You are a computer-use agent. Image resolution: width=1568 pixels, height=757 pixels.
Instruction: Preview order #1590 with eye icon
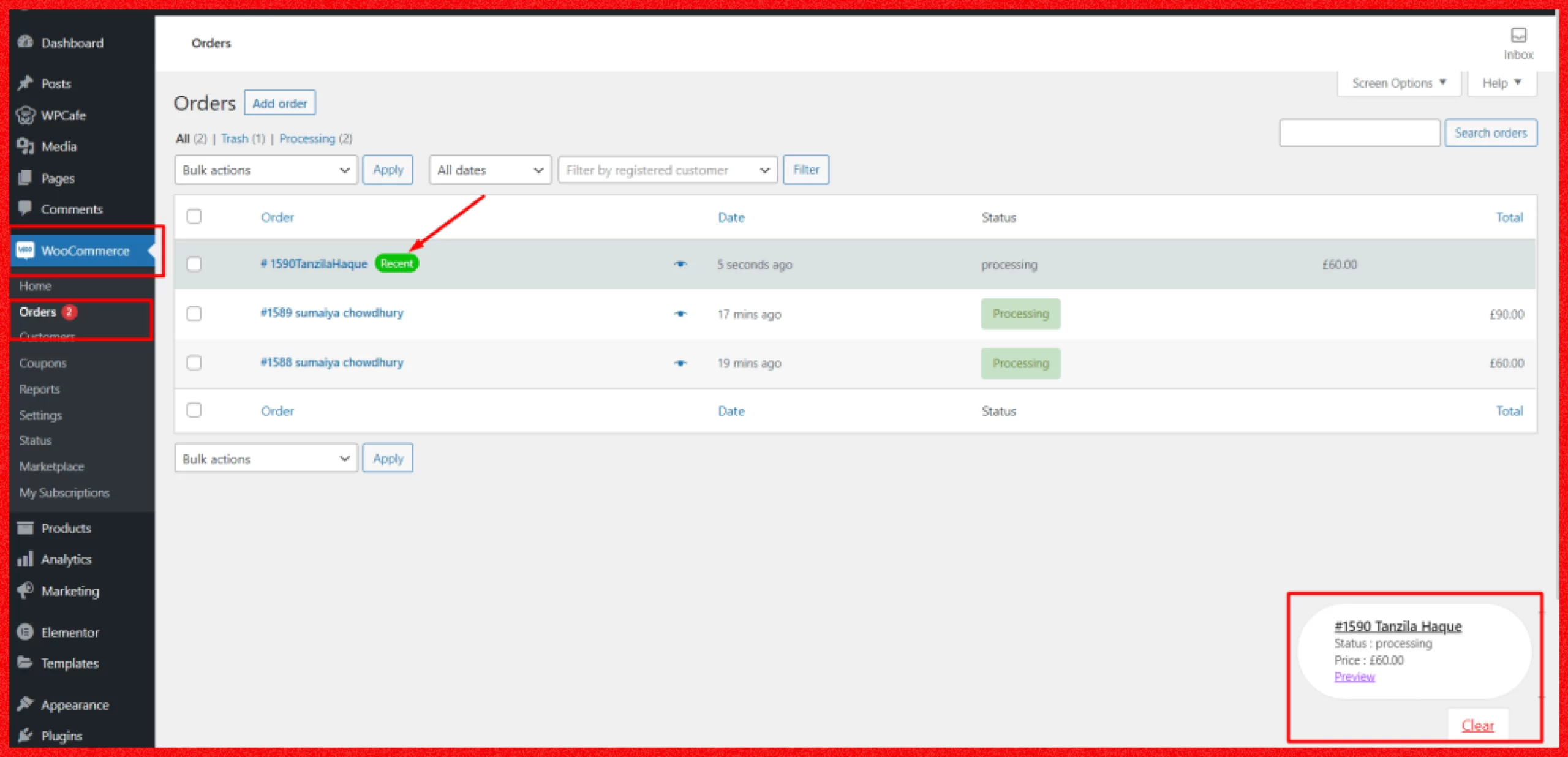(680, 265)
